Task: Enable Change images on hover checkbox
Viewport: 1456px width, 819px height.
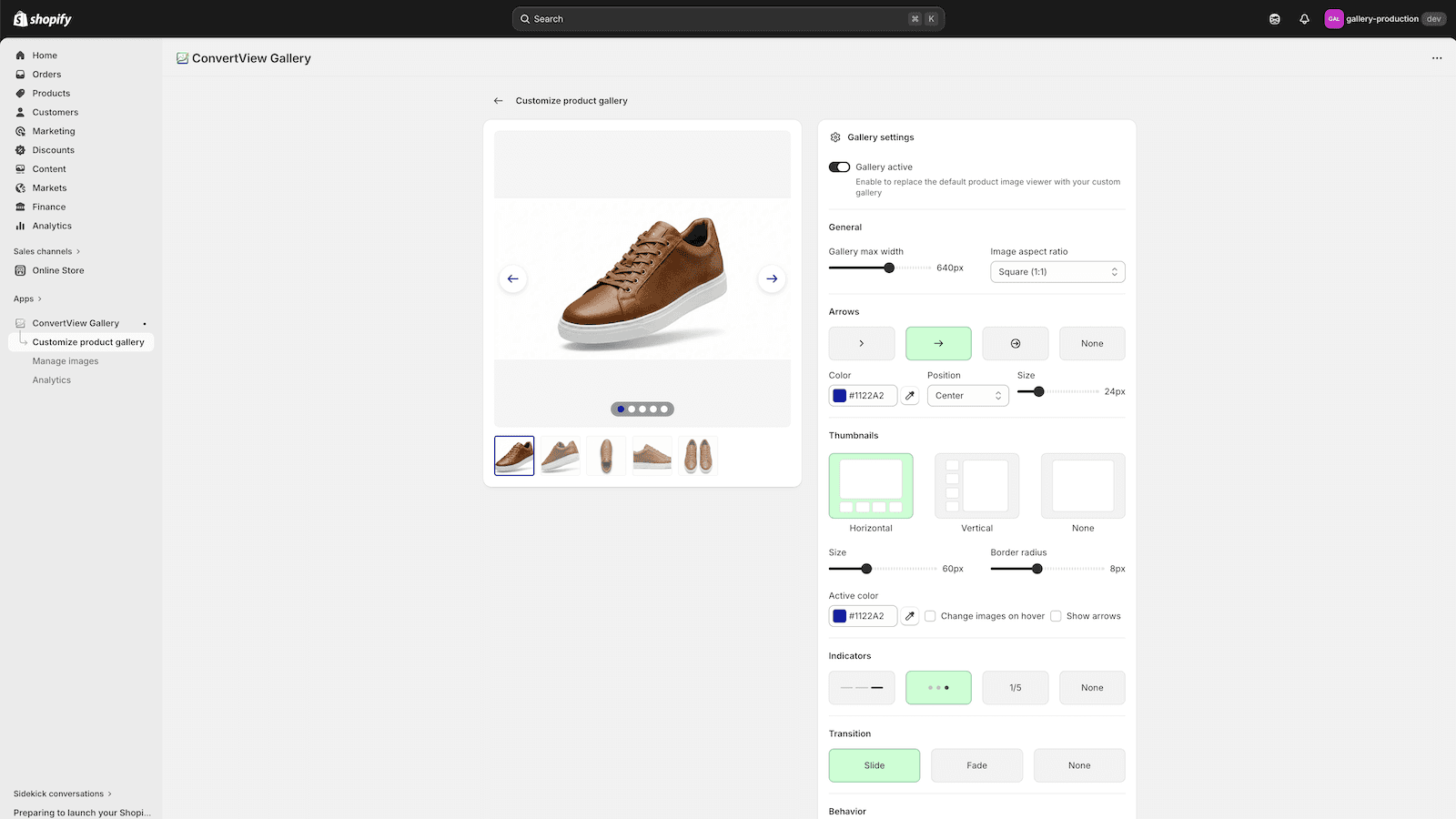Action: pyautogui.click(x=930, y=616)
